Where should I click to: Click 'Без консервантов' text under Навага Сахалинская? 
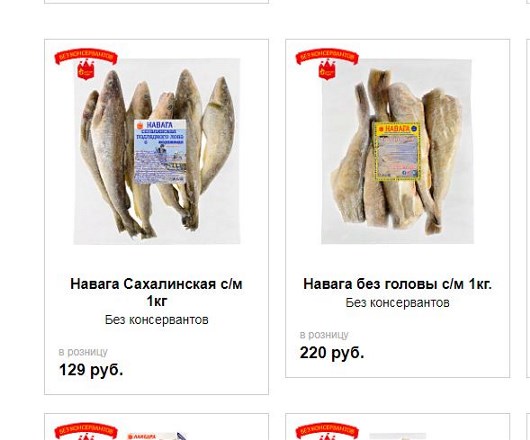click(156, 319)
